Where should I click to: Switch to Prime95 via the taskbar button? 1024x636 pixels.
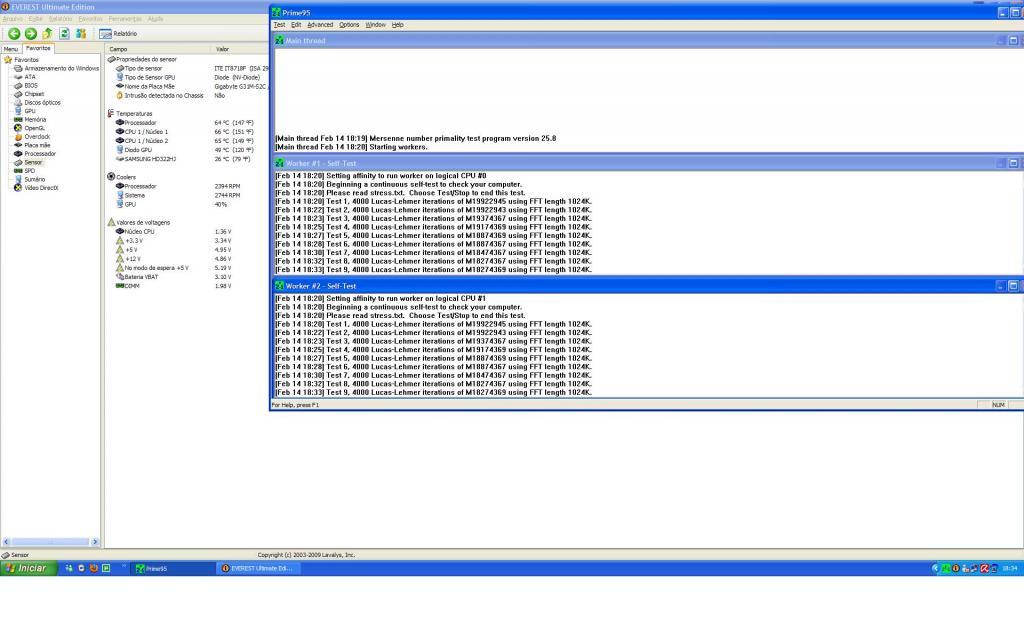click(172, 569)
